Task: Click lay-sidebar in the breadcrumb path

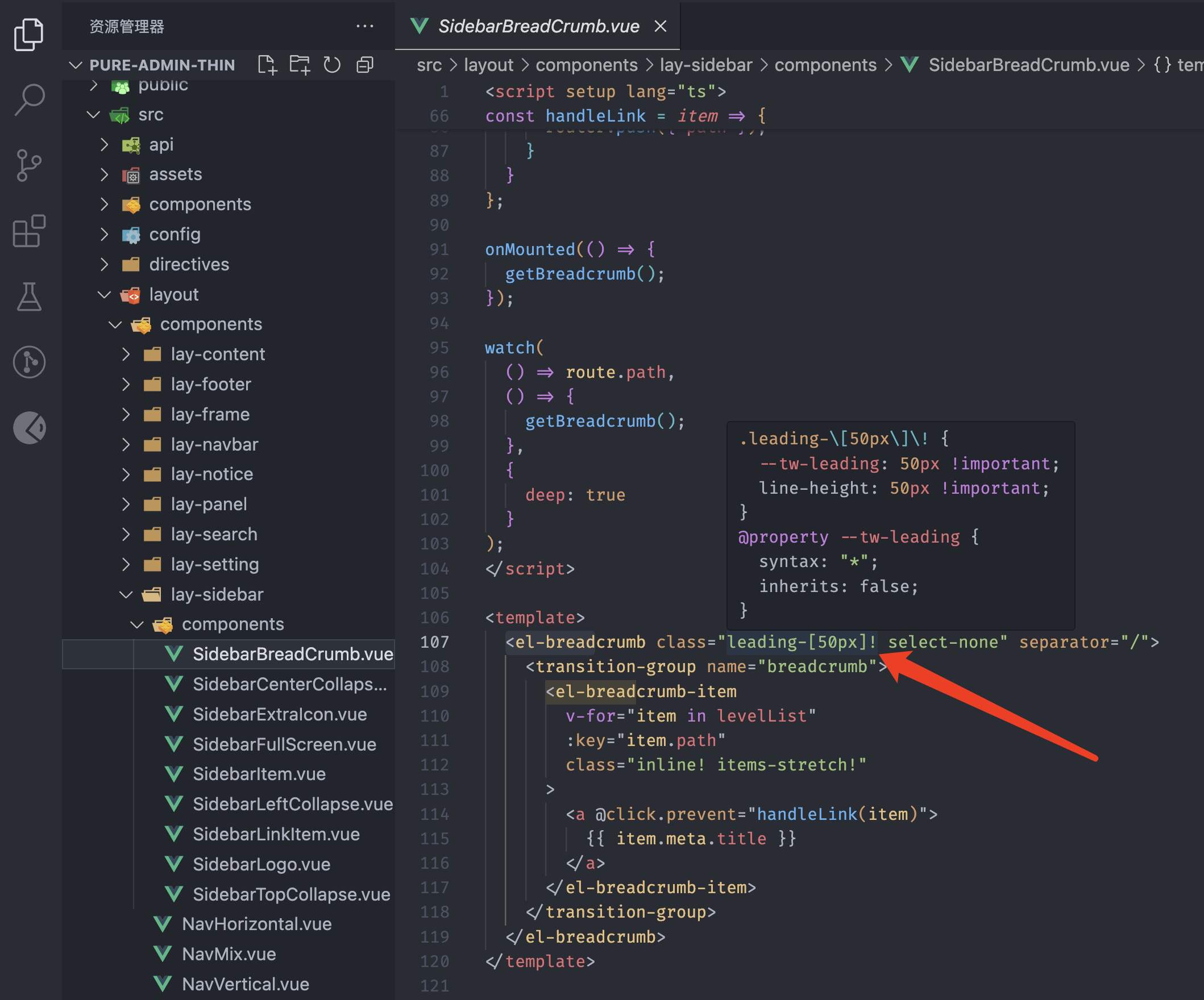Action: pyautogui.click(x=706, y=65)
